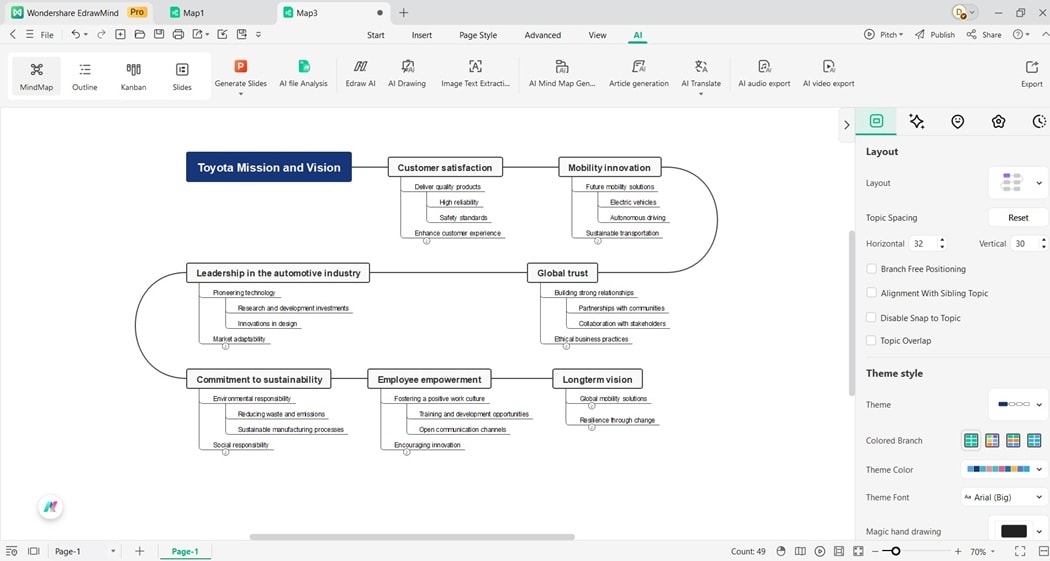Screen dimensions: 1050x561
Task: Click the AI video export icon
Action: click(x=828, y=66)
